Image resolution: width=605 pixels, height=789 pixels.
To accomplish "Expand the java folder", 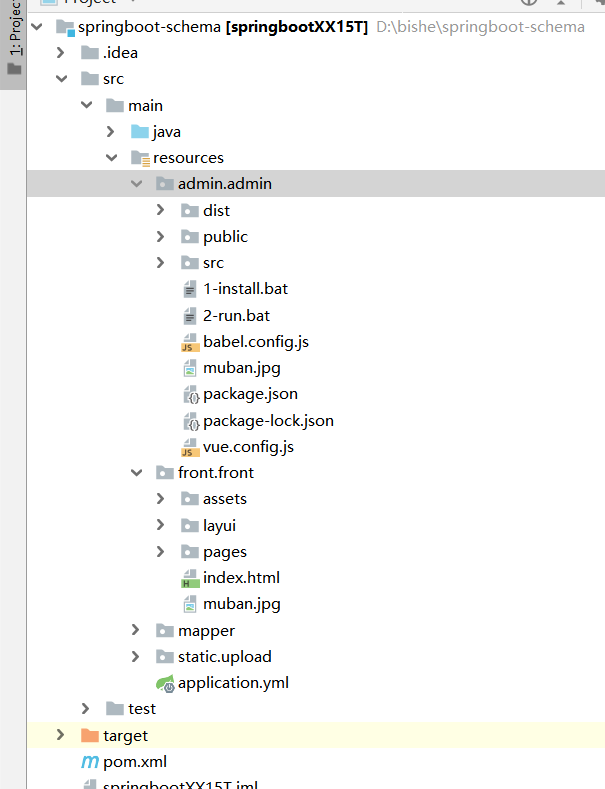I will click(x=111, y=132).
